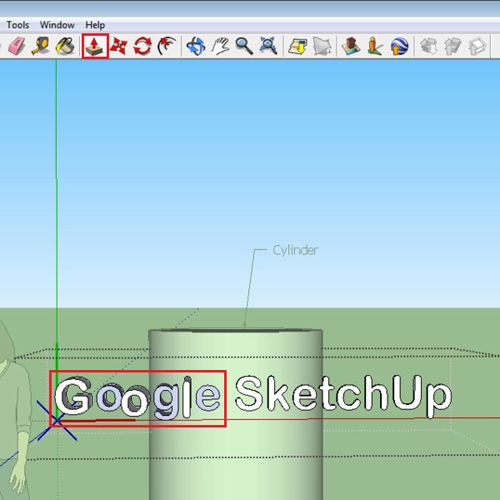Activate the Push/Pull tool
Screen dimensions: 500x500
click(95, 46)
